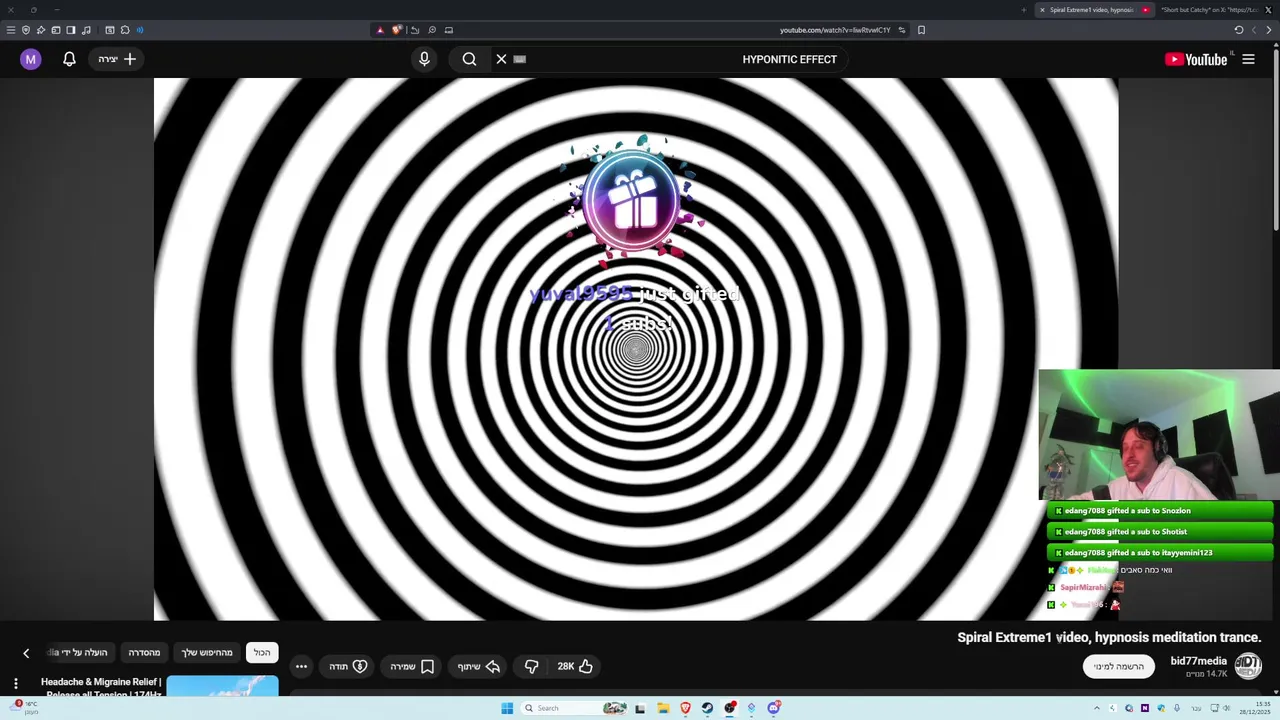1280x720 pixels.
Task: Open YouTube notifications bell
Action: point(69,59)
